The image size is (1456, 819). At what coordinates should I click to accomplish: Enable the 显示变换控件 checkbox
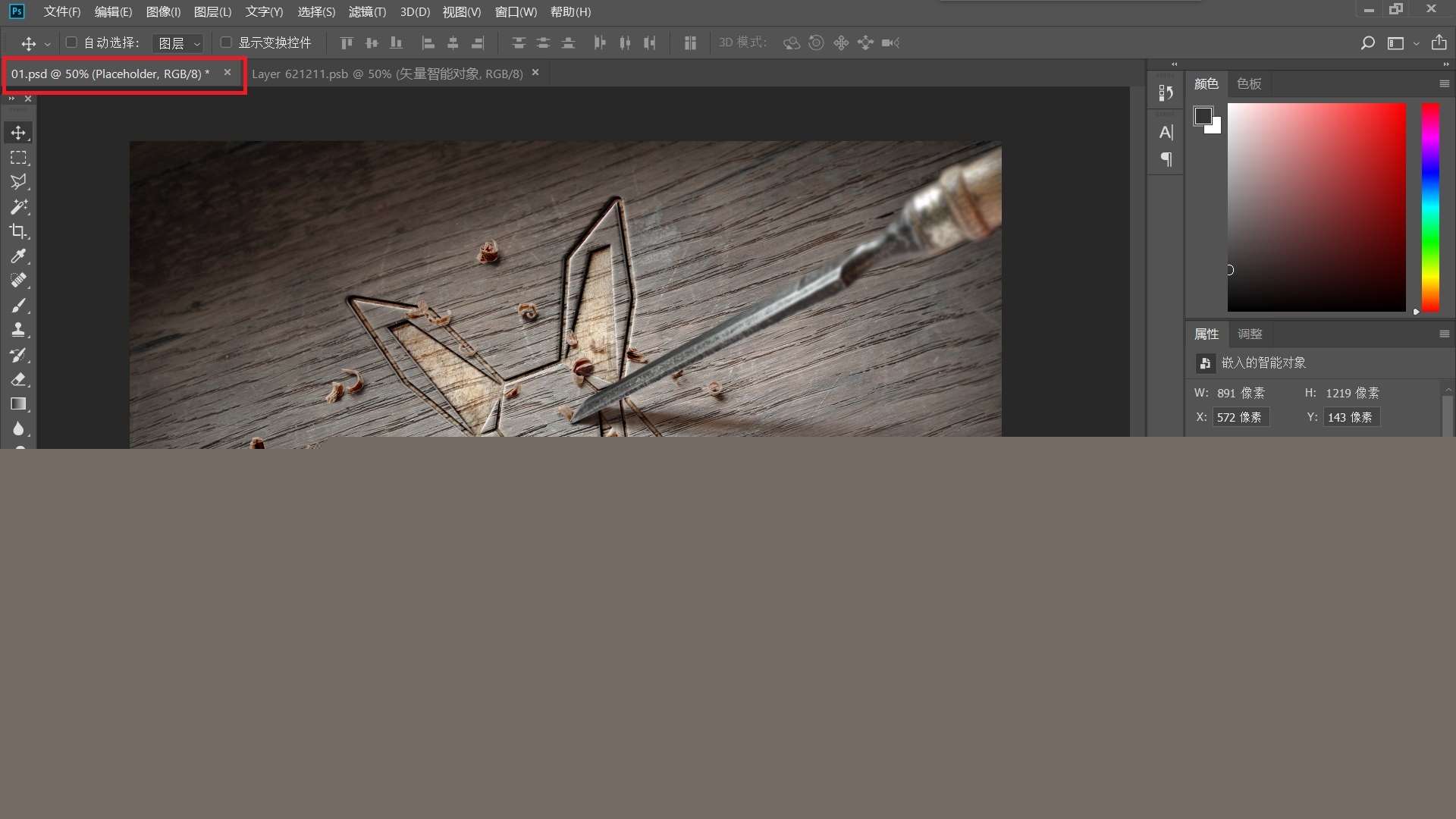click(x=226, y=42)
